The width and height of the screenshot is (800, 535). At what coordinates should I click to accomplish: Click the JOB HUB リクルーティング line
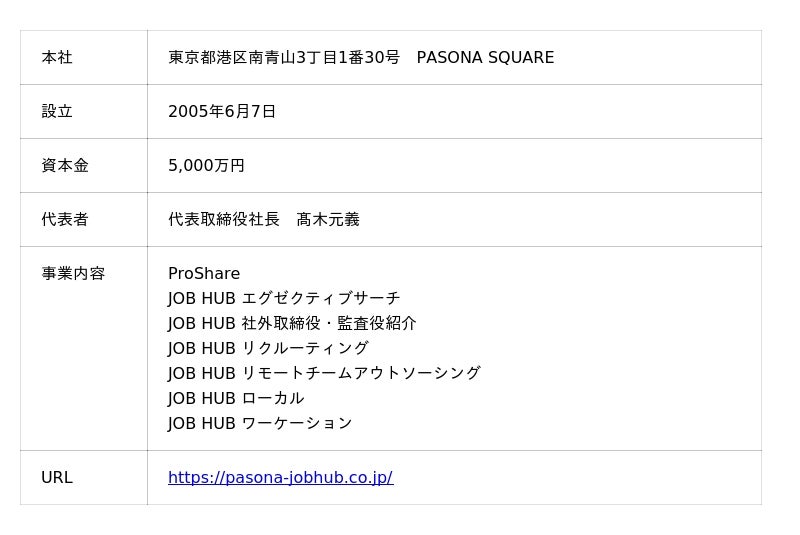268,348
